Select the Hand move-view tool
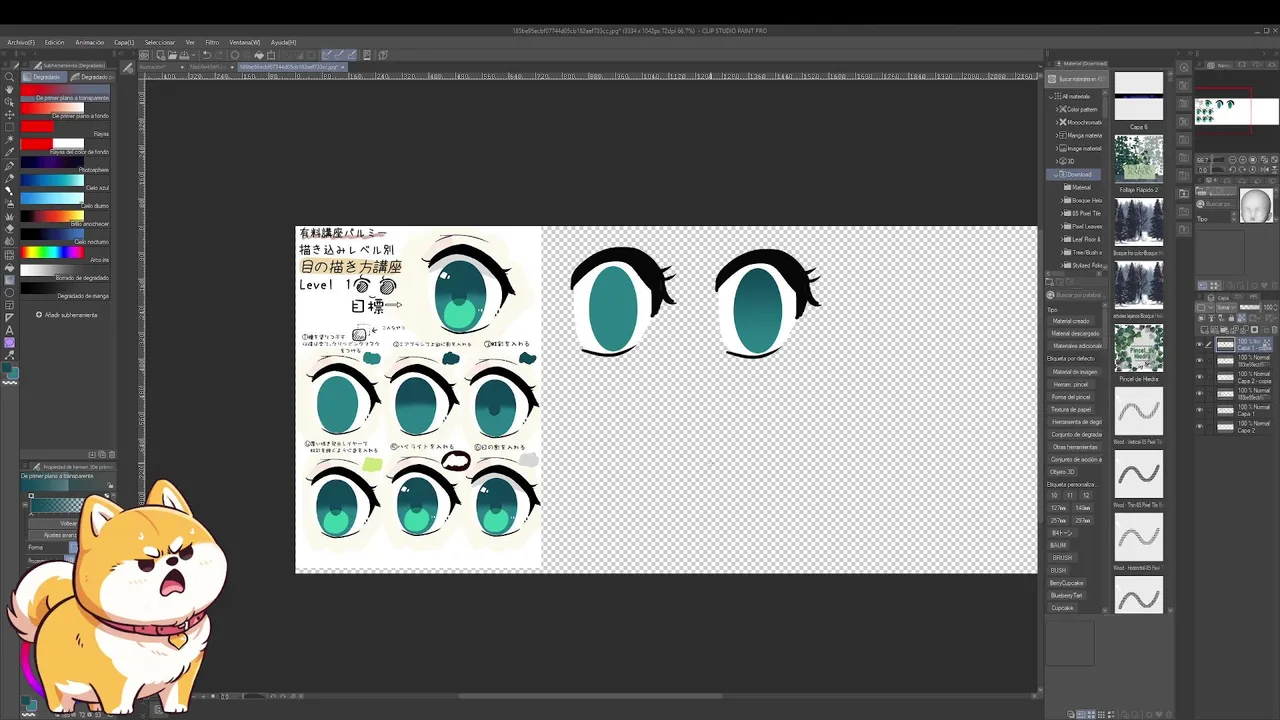The height and width of the screenshot is (720, 1280). (10, 90)
